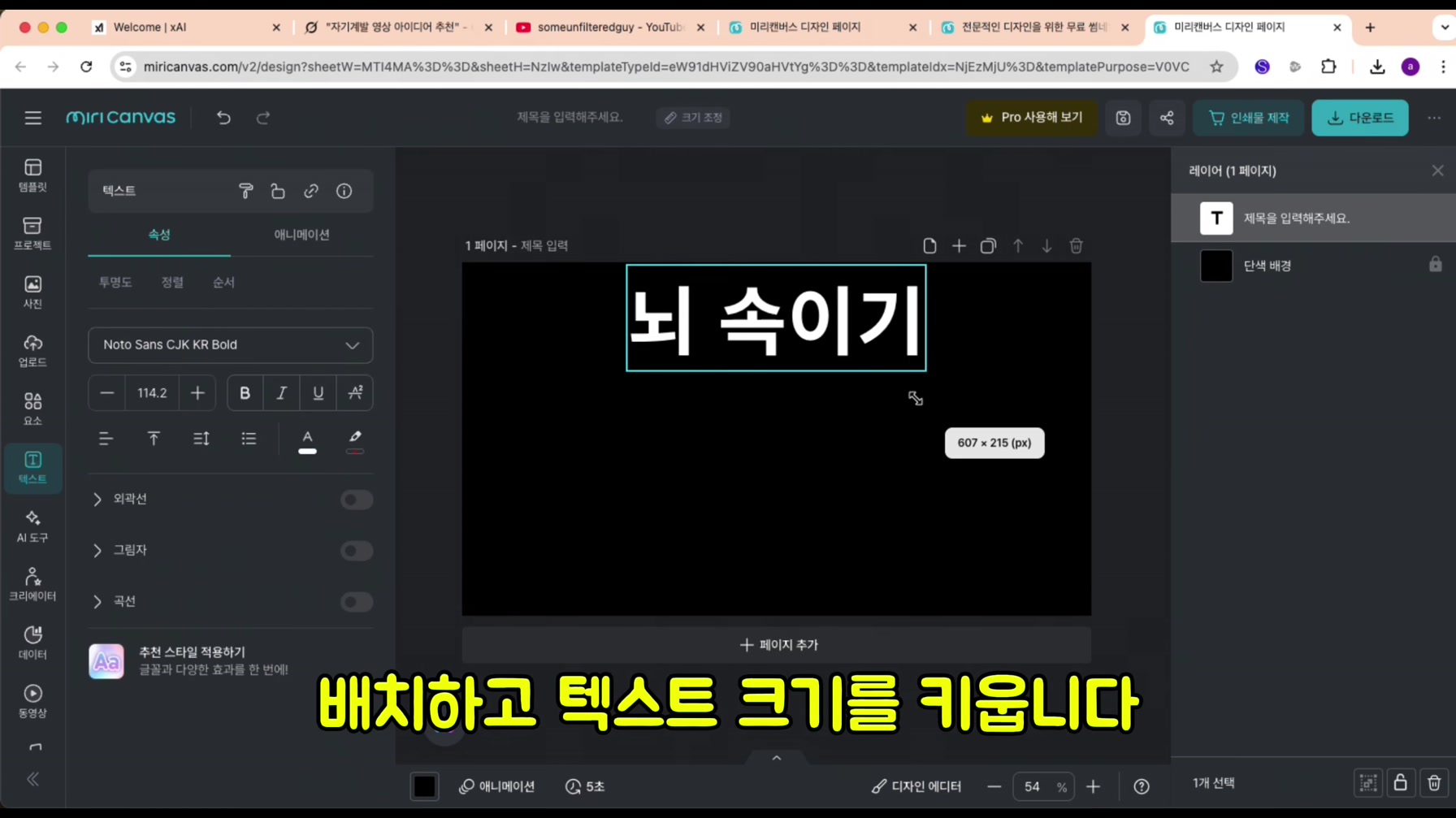Viewport: 1456px width, 818px height.
Task: Select the 순서 order option
Action: pyautogui.click(x=223, y=283)
